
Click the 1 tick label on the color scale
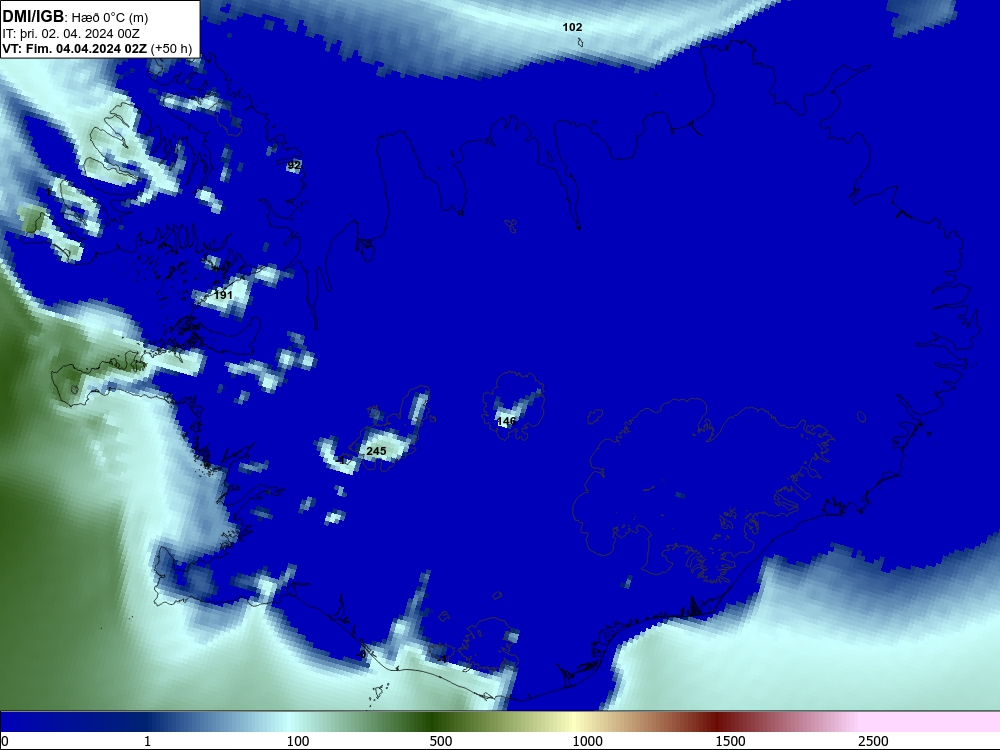tap(147, 741)
